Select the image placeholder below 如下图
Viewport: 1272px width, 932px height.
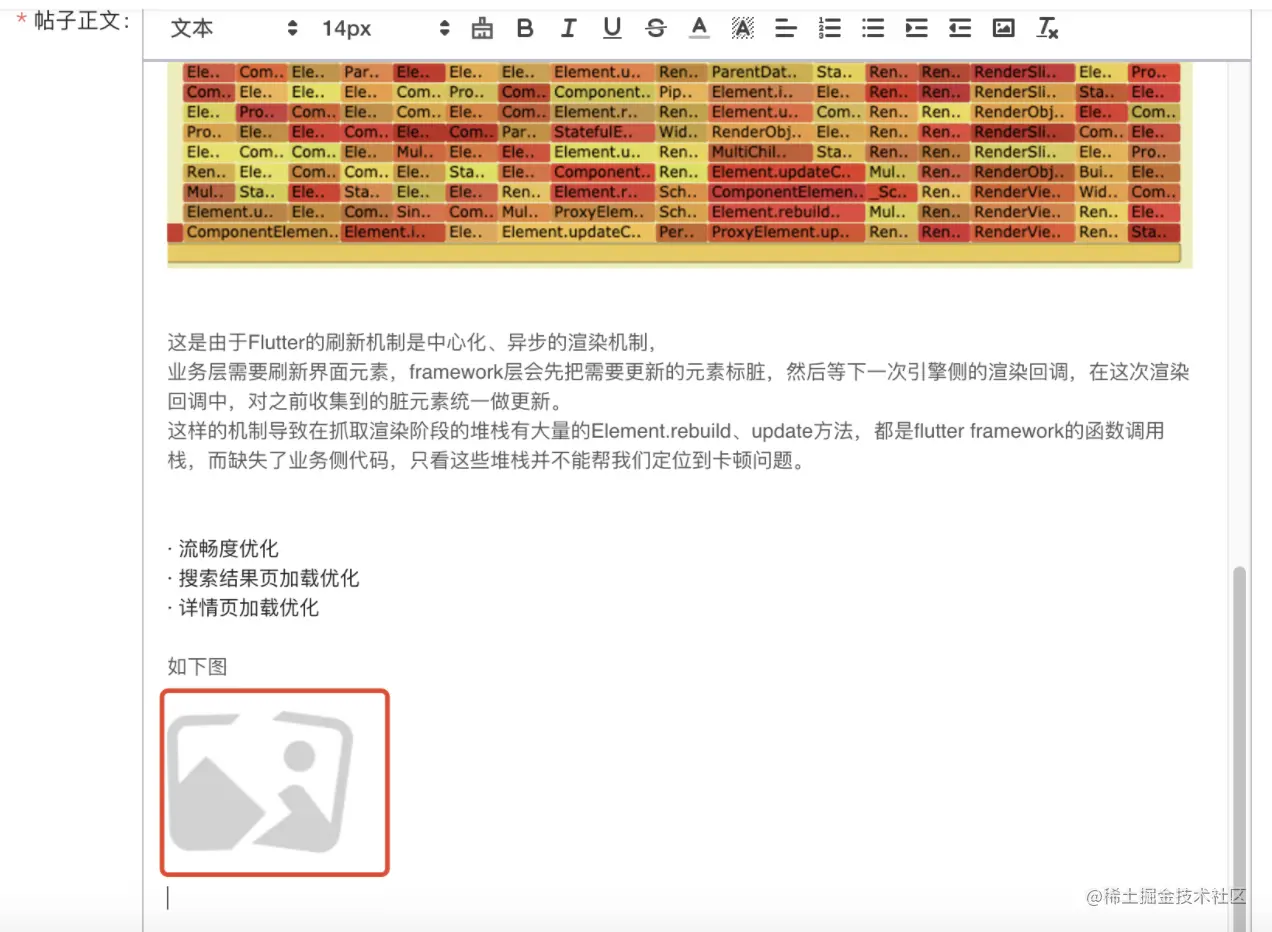tap(275, 782)
